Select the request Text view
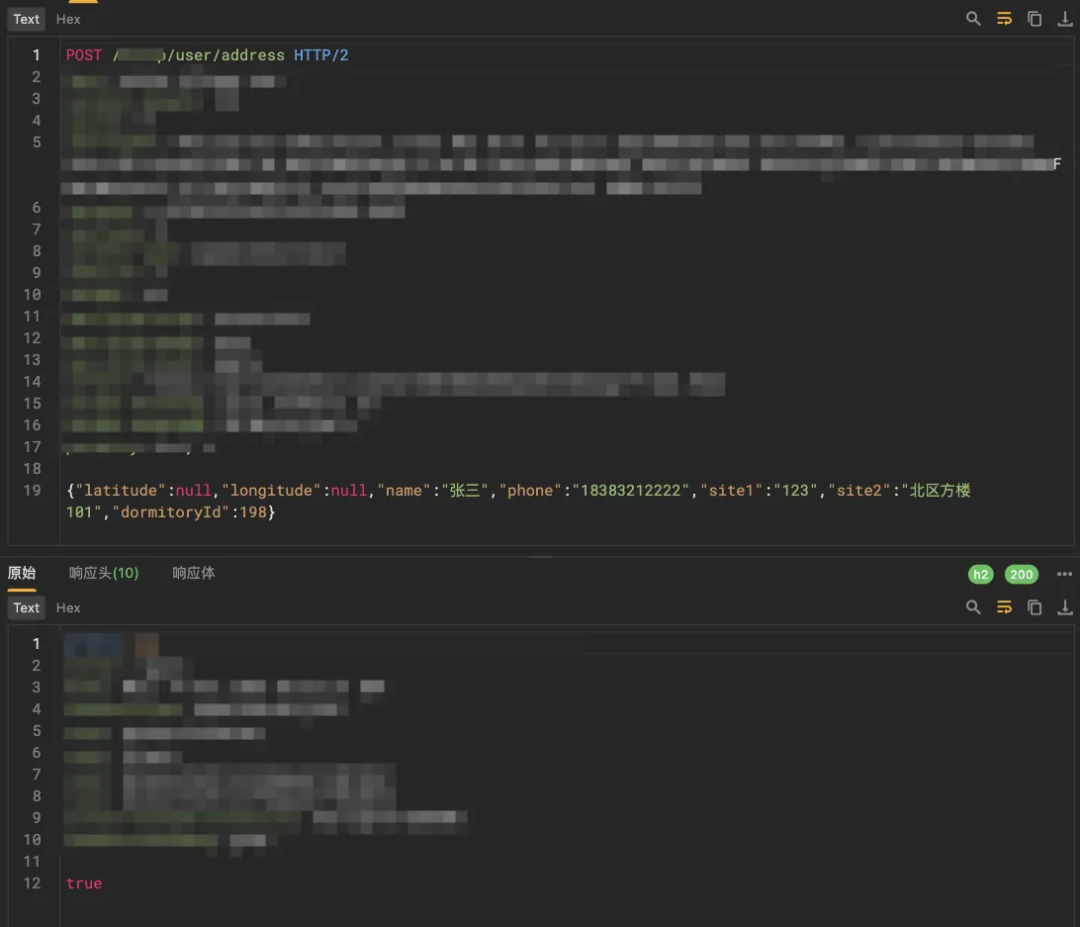1080x927 pixels. coord(26,19)
